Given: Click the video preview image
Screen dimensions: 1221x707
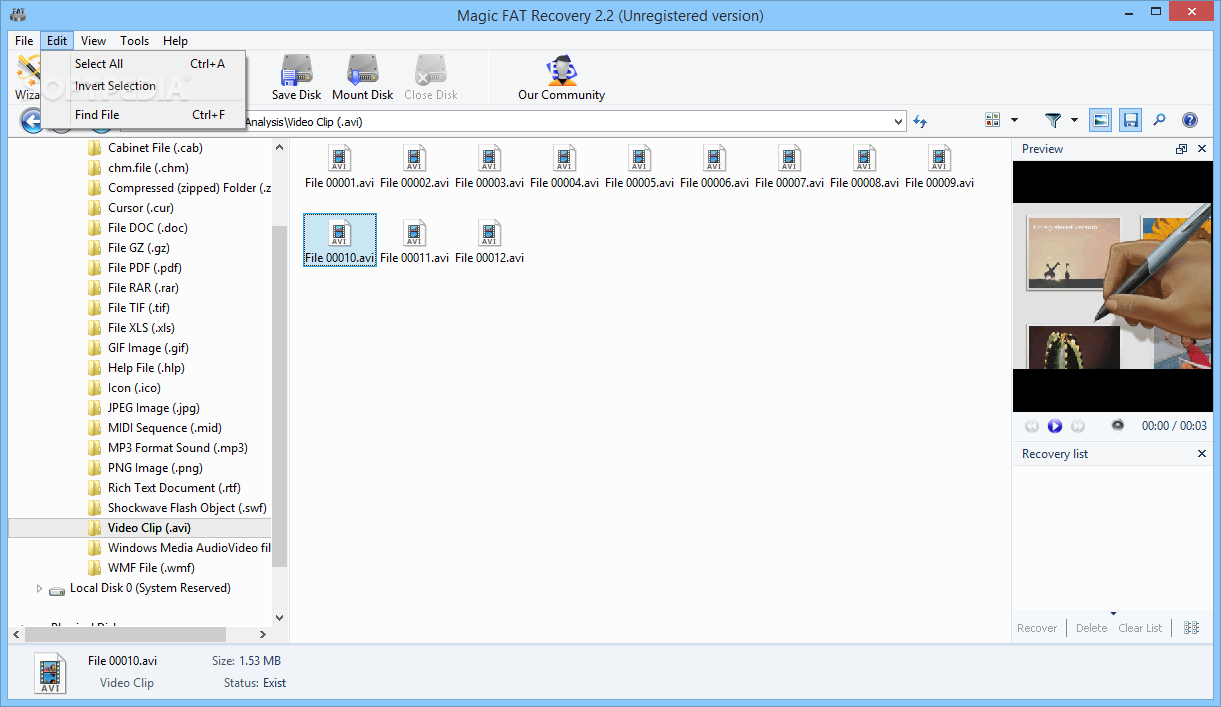Looking at the screenshot, I should pos(1112,286).
